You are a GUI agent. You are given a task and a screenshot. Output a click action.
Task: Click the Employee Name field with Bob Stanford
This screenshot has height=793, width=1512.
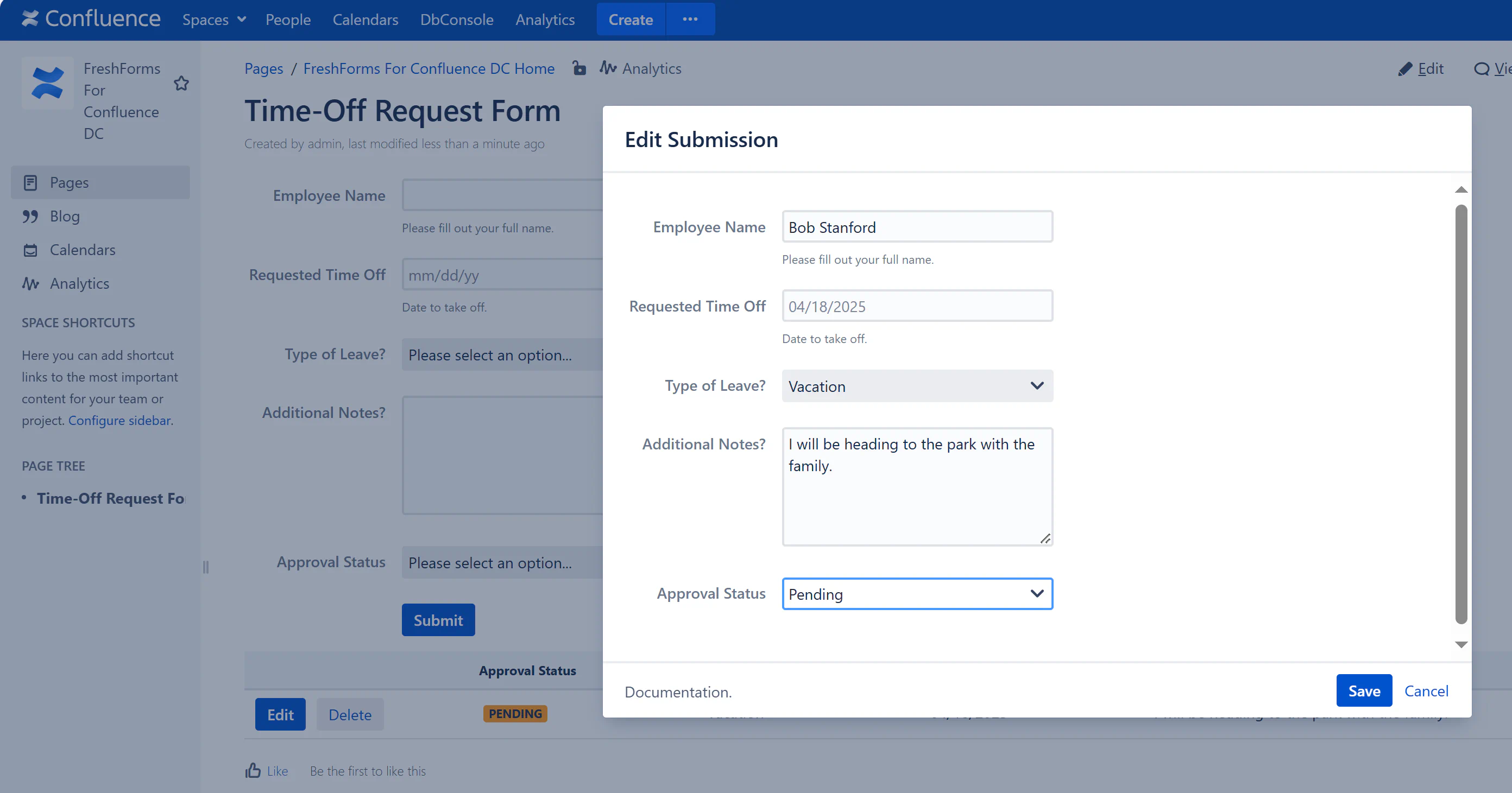point(917,227)
